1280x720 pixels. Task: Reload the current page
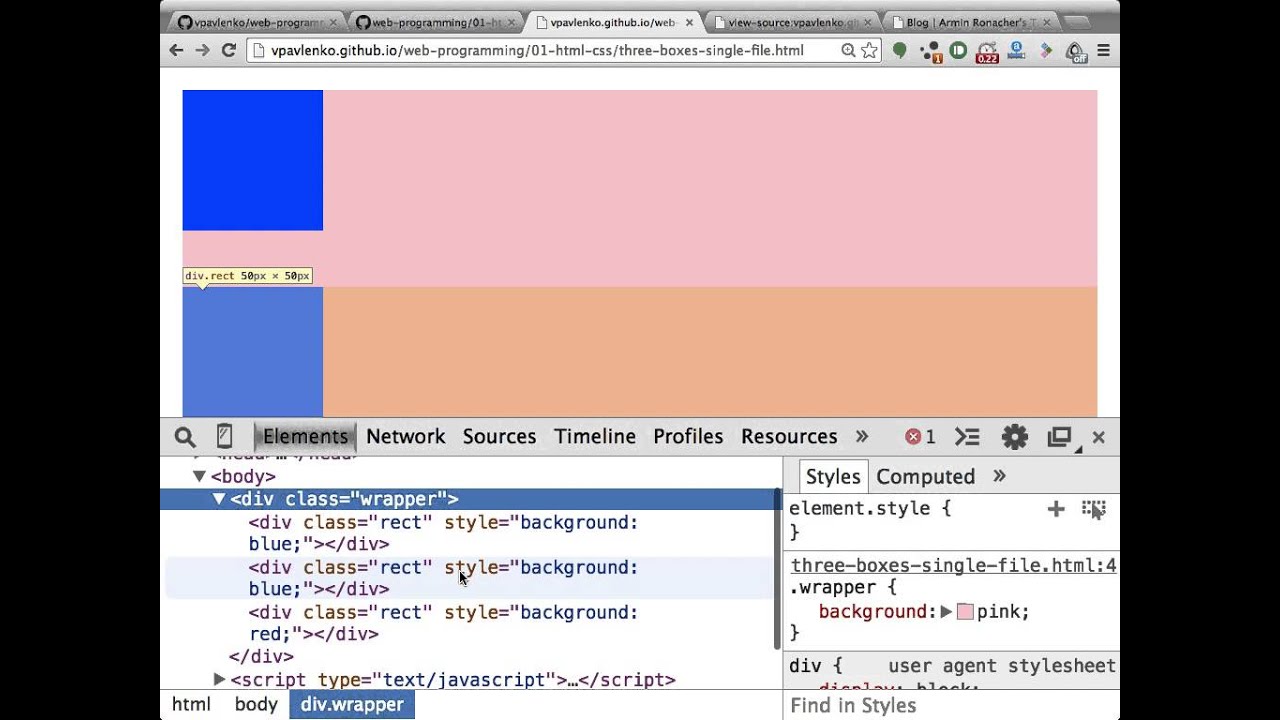click(229, 50)
